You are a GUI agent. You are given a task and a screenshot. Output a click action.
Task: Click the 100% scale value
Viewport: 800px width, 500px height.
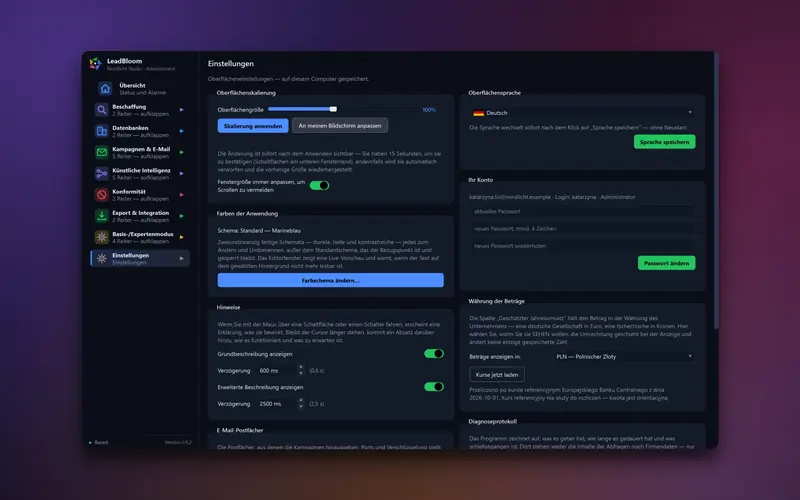point(429,110)
